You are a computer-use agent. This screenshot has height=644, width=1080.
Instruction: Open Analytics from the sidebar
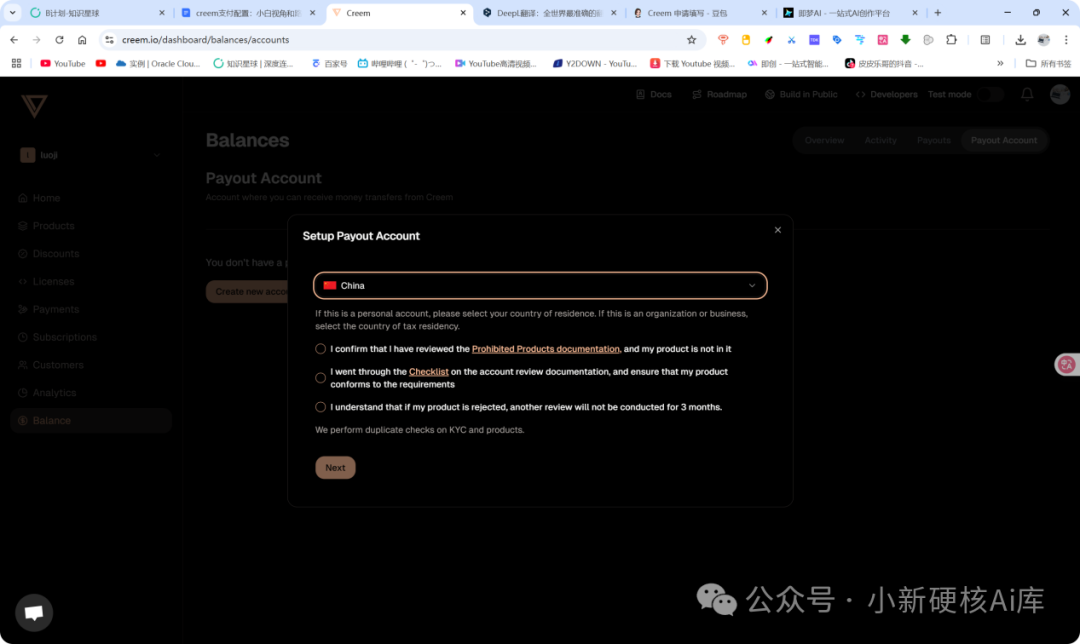[x=21, y=392]
